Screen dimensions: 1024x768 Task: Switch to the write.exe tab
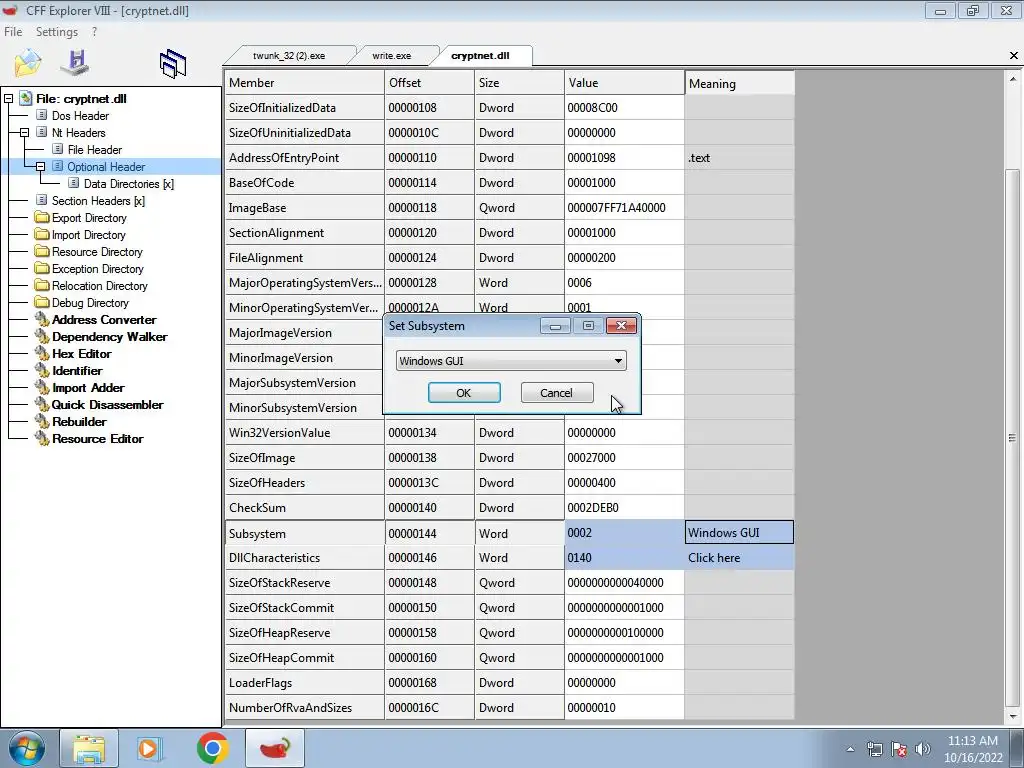(x=392, y=56)
